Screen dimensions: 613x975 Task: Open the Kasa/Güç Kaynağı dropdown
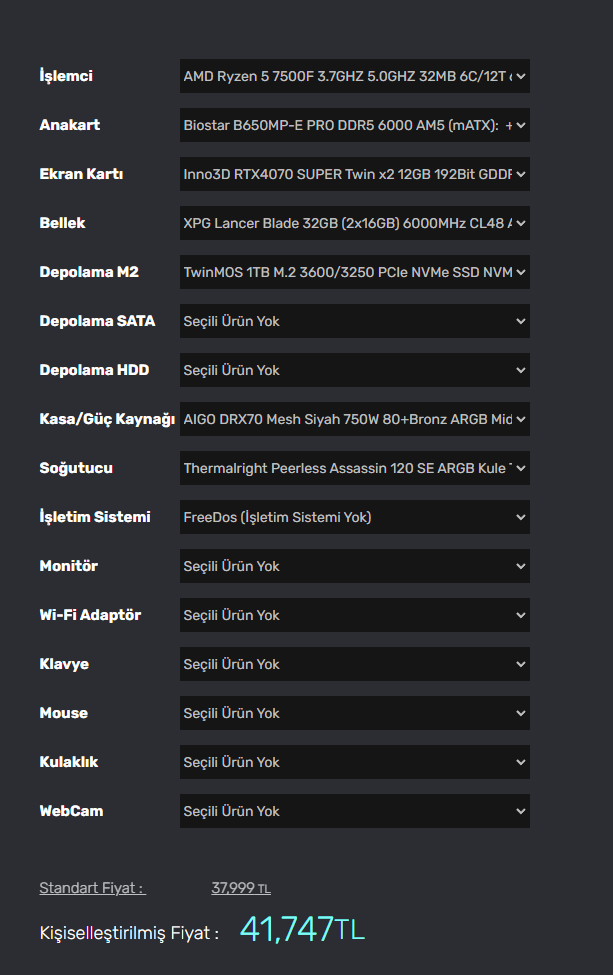click(x=354, y=419)
